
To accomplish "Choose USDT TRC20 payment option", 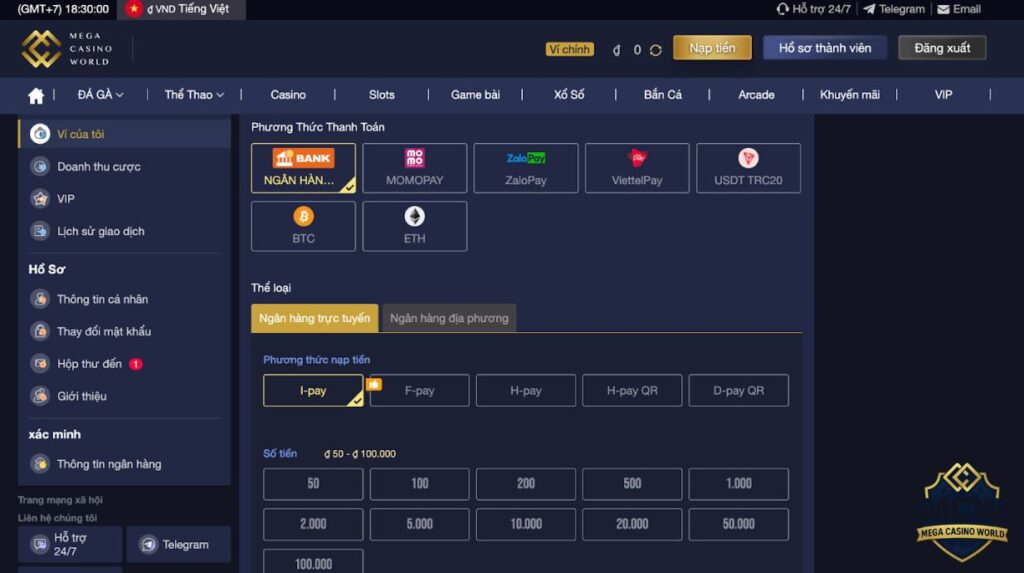I will pyautogui.click(x=748, y=168).
